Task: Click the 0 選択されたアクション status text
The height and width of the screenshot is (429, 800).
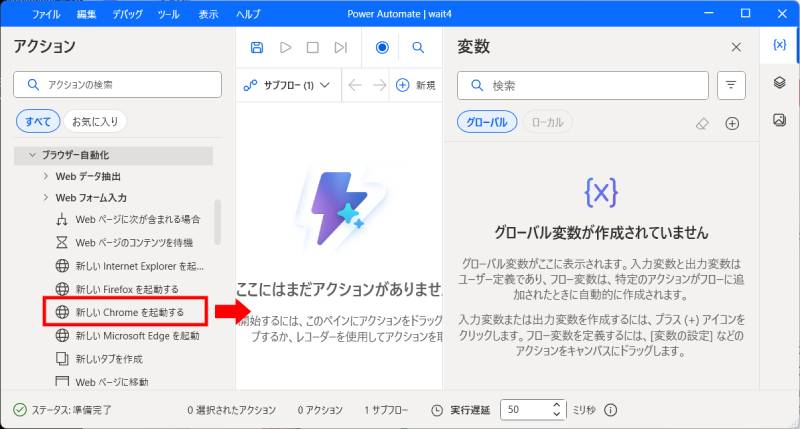Action: (231, 410)
